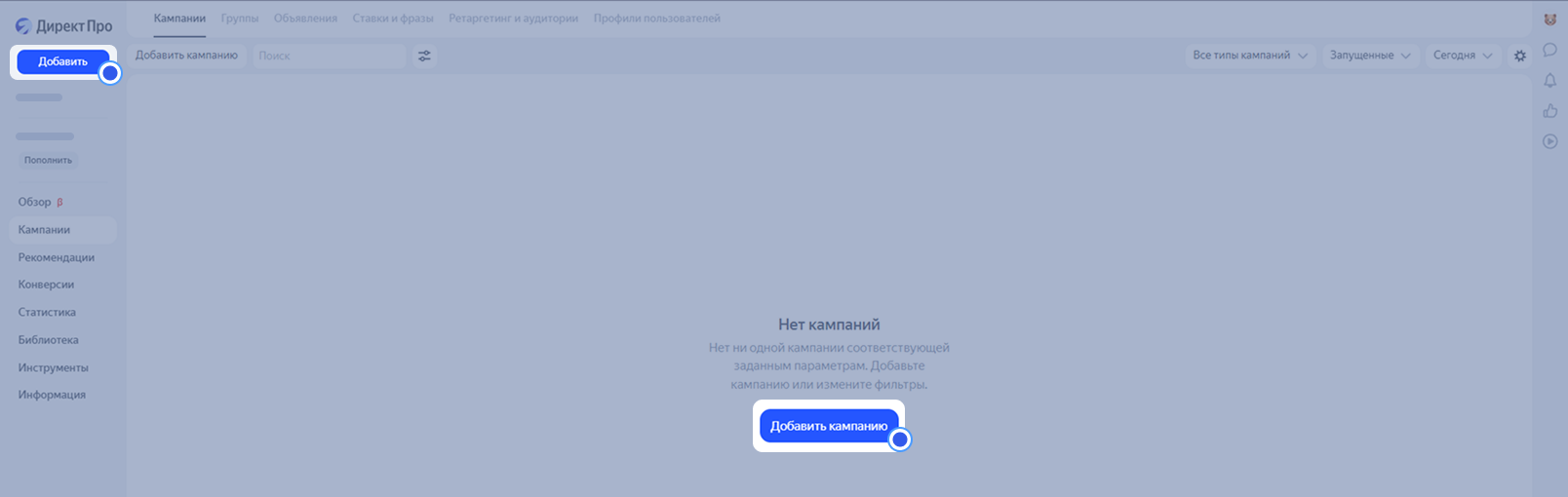Open notifications bell icon
The width and height of the screenshot is (1568, 497).
coord(1549,81)
